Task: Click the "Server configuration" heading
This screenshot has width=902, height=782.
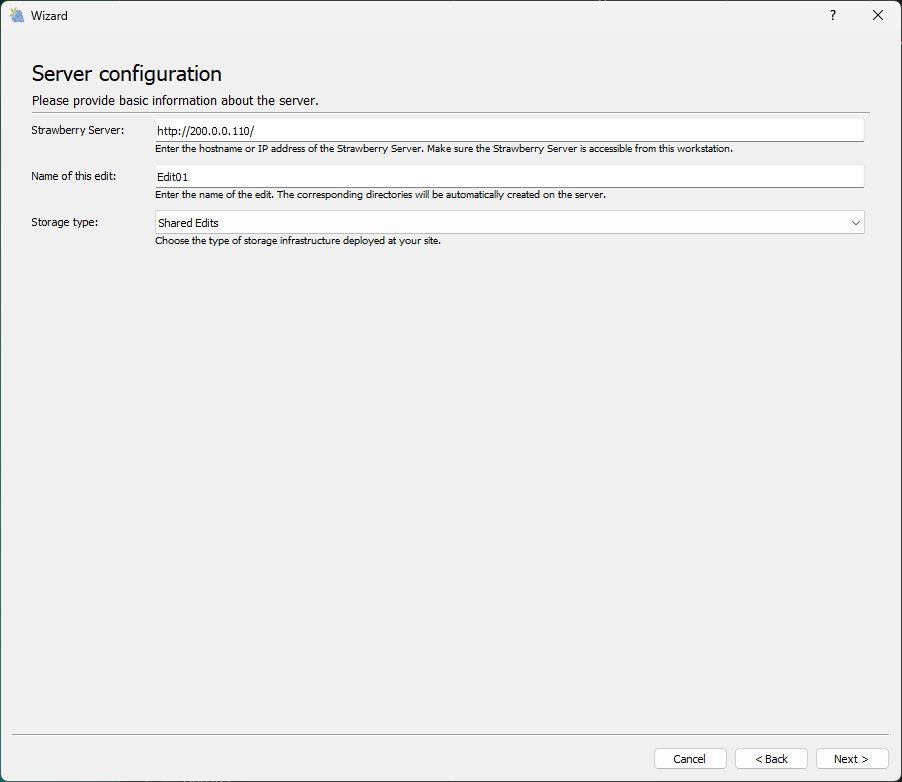Action: [x=127, y=74]
